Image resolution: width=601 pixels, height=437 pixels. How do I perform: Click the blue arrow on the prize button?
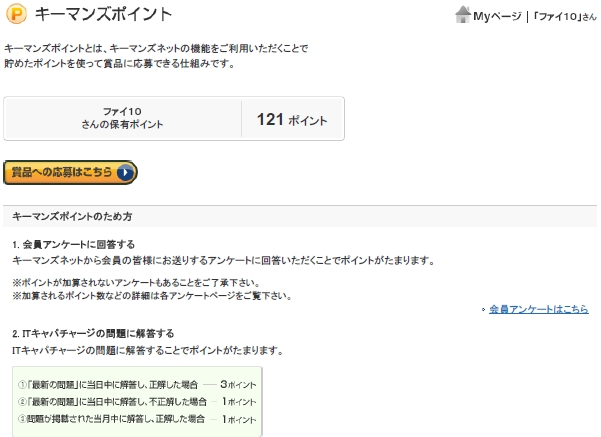point(124,172)
